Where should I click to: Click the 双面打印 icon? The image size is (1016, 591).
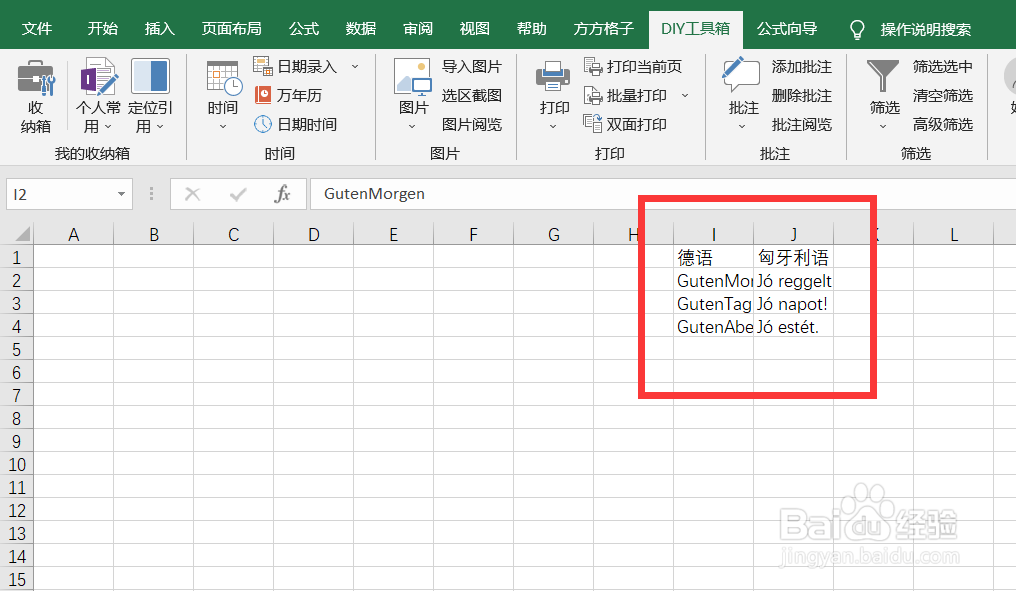pos(593,123)
